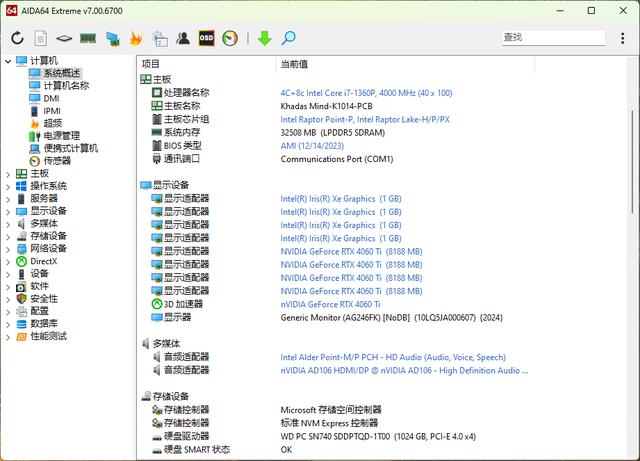The height and width of the screenshot is (461, 640).
Task: Click the 查找 search field
Action: pyautogui.click(x=553, y=38)
